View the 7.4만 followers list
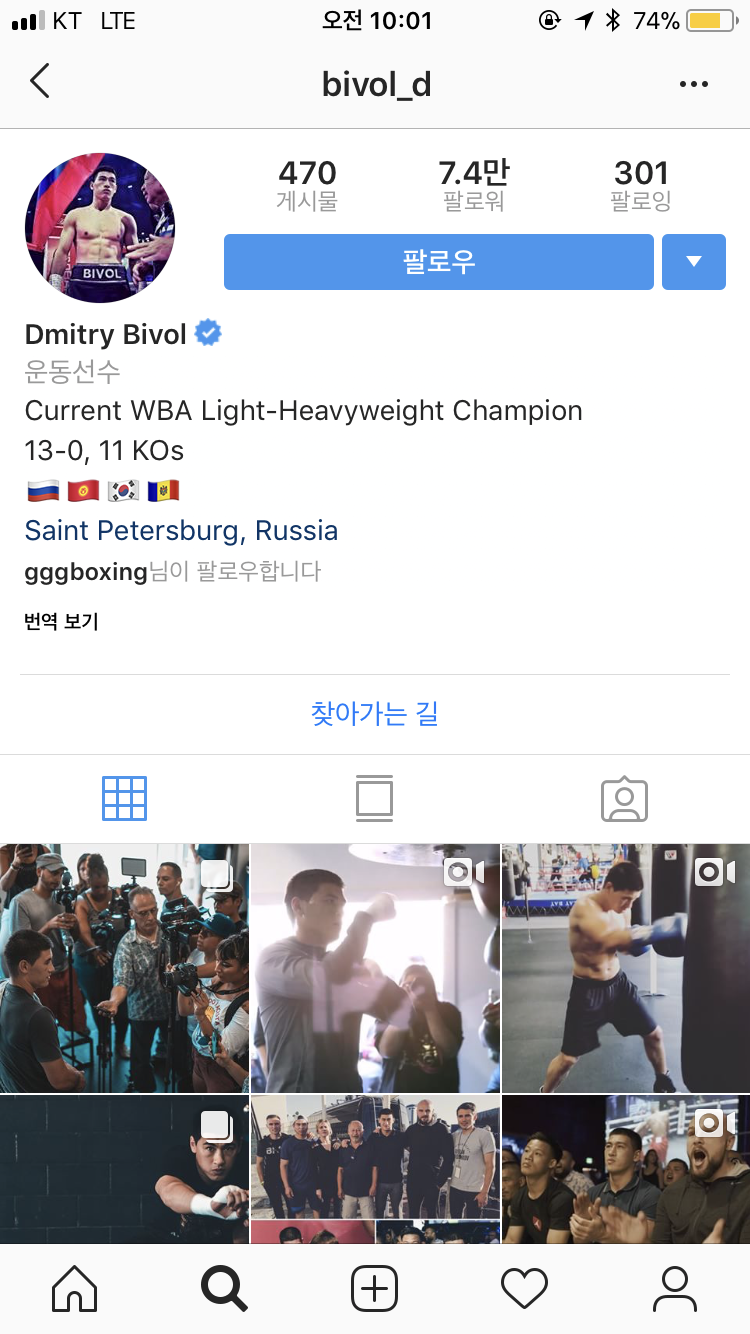Viewport: 750px width, 1334px height. [474, 185]
